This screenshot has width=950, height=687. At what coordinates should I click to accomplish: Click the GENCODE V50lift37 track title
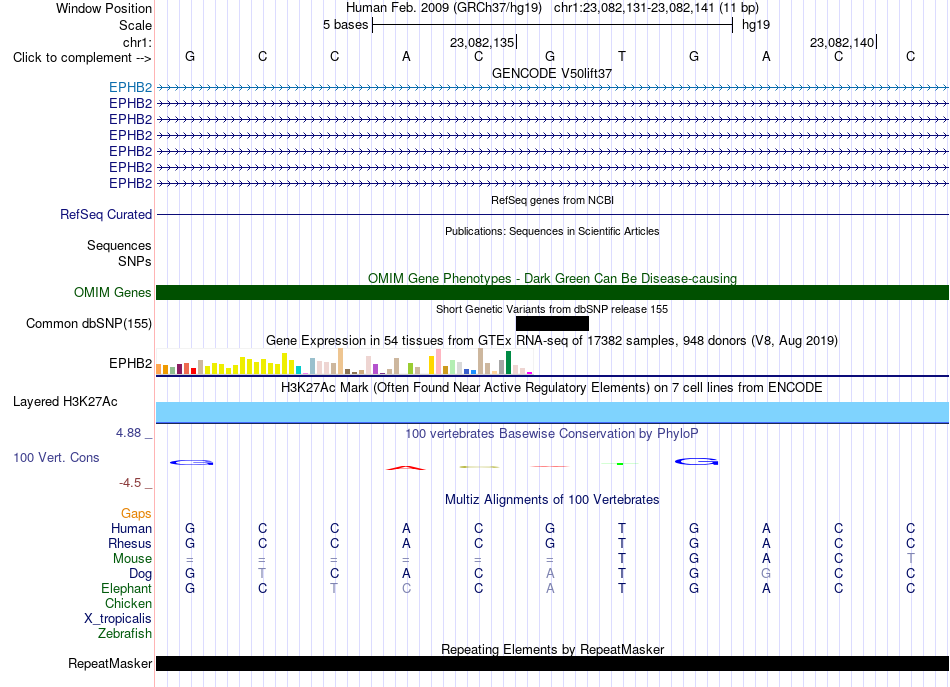coord(552,73)
